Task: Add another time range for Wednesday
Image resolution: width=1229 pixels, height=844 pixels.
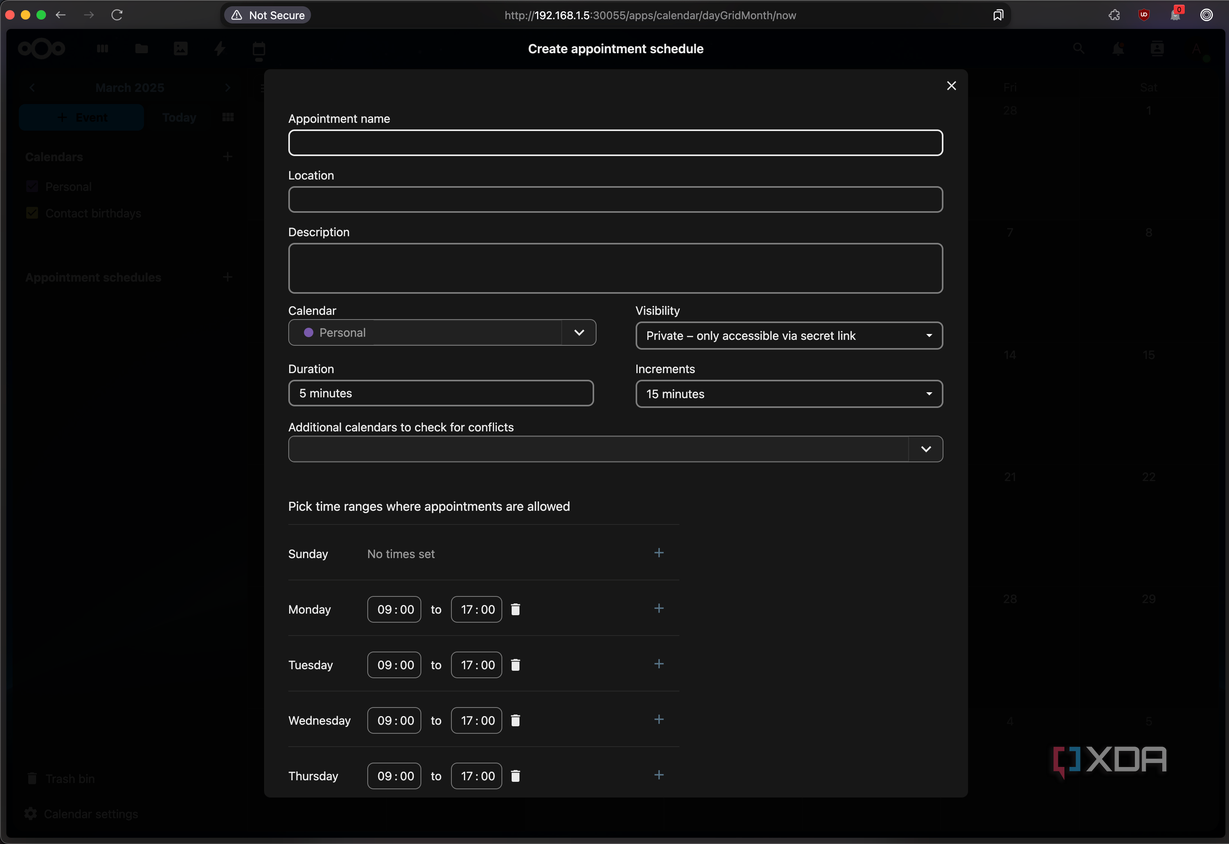Action: click(659, 719)
